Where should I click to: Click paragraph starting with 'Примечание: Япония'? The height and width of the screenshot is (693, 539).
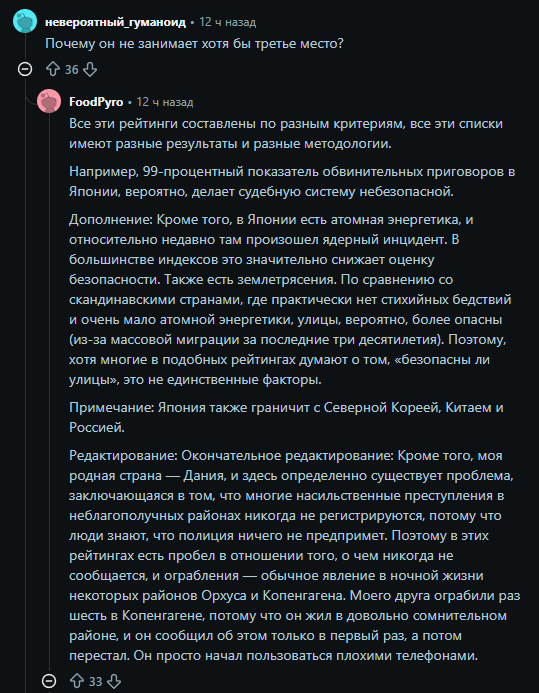[286, 417]
